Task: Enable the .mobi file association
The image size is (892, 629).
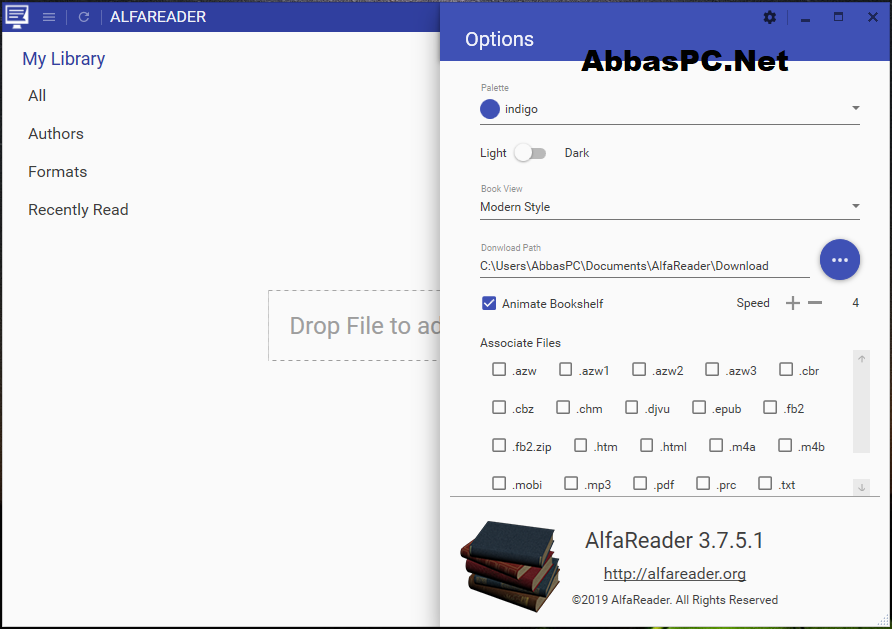Action: [x=499, y=483]
